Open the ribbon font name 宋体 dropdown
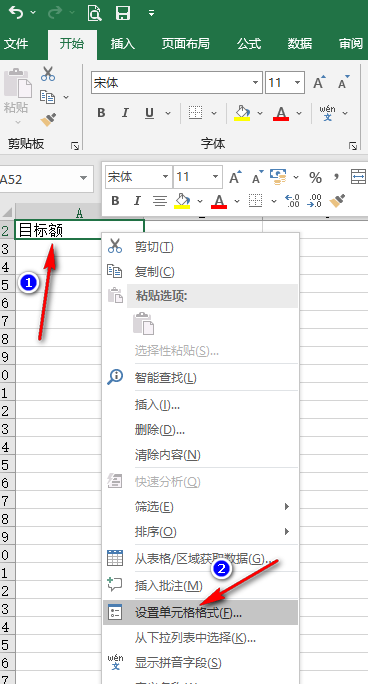The height and width of the screenshot is (684, 368). coord(256,82)
